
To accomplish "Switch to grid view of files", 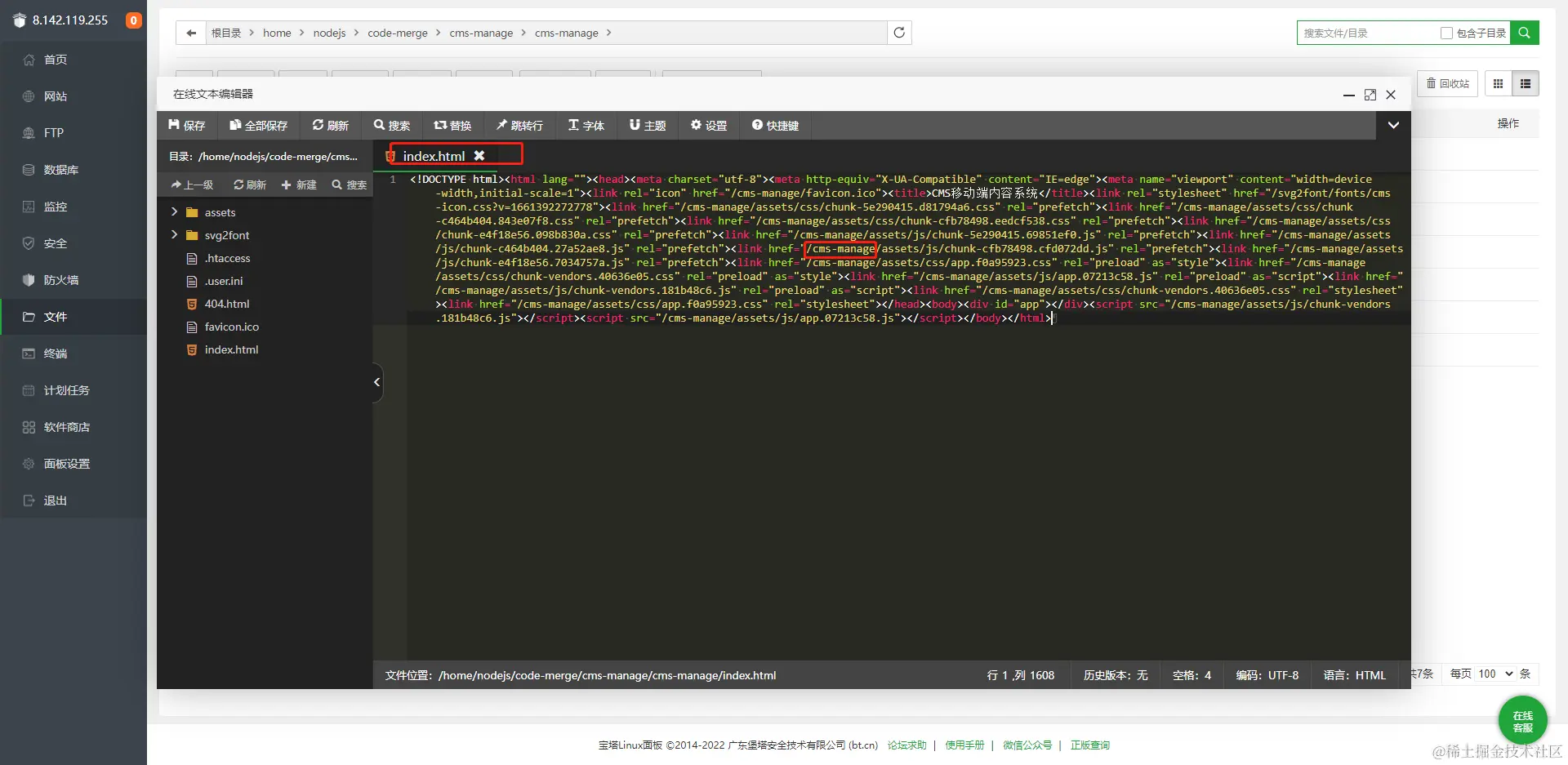I will pyautogui.click(x=1498, y=83).
